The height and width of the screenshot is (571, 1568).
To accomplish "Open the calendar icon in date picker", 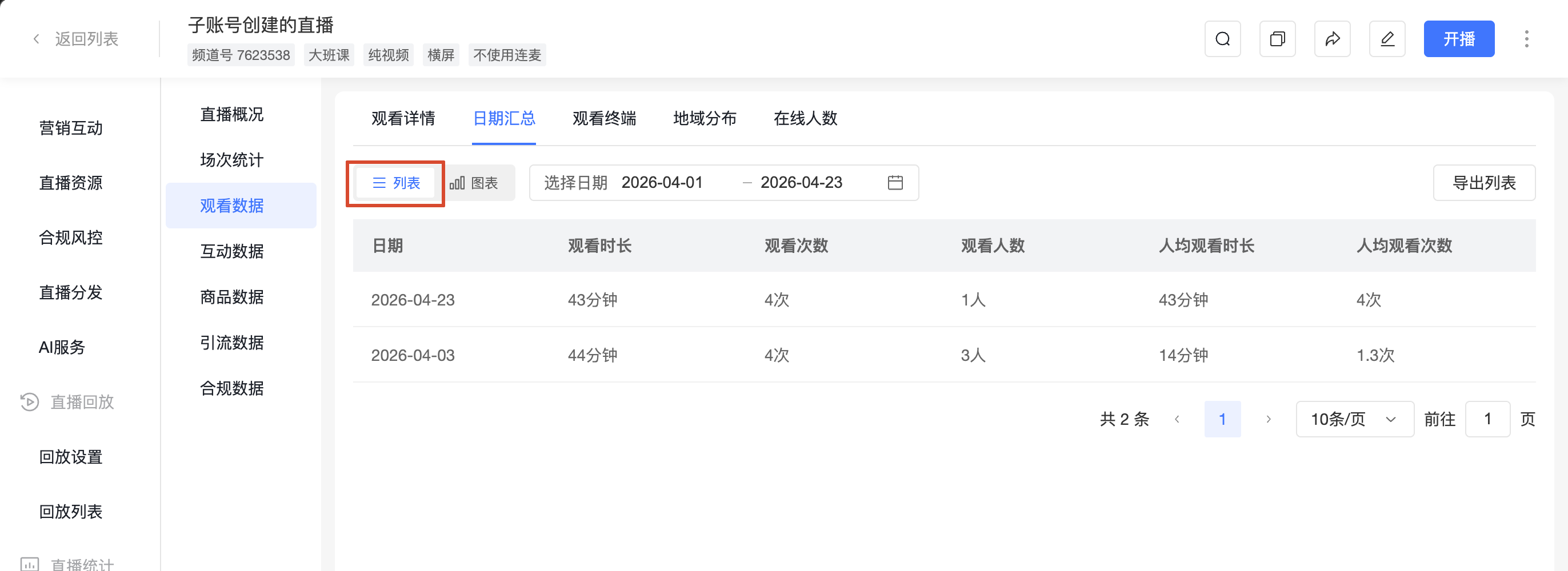I will [x=895, y=182].
